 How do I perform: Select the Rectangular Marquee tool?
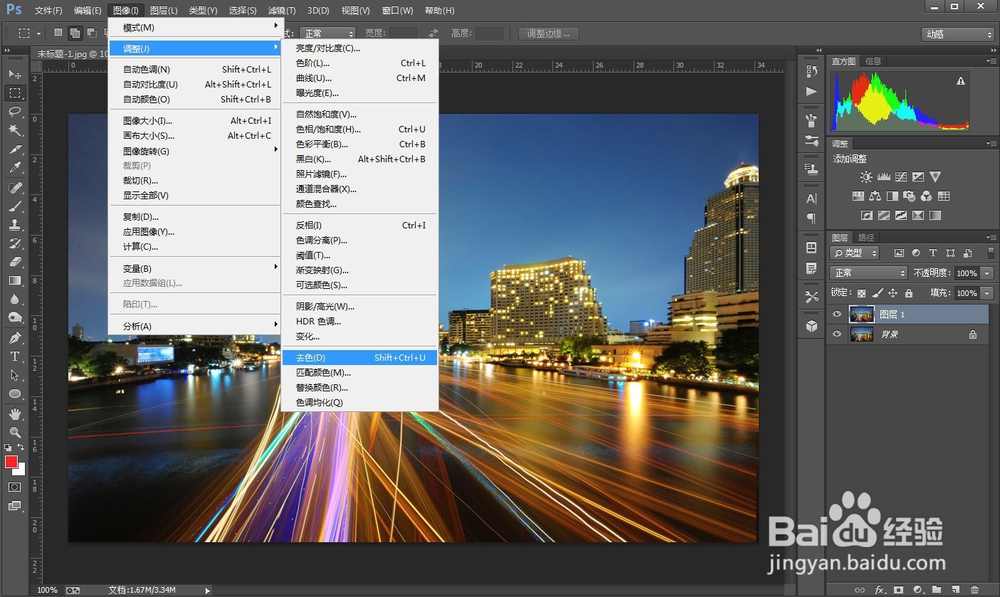click(15, 93)
